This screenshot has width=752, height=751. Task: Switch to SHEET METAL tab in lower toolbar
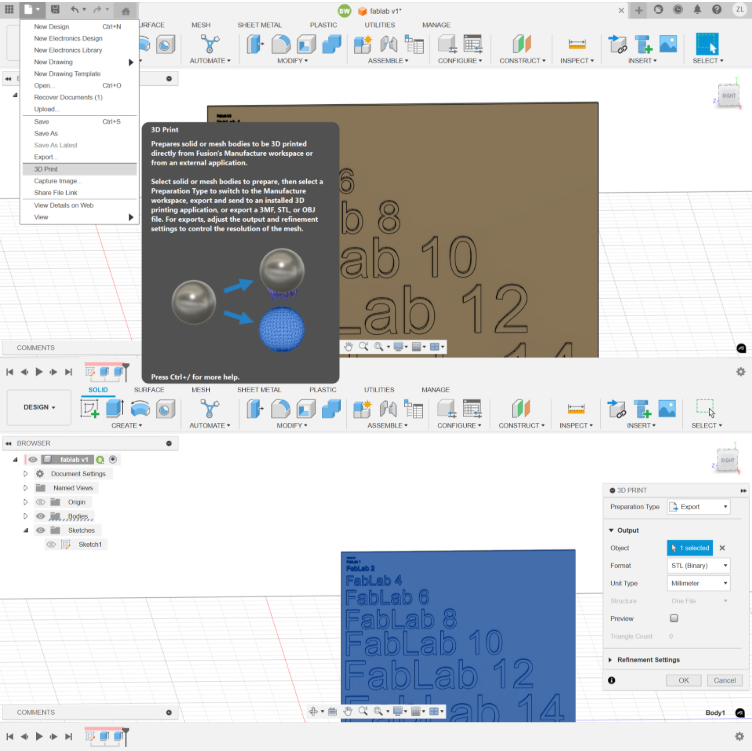point(259,389)
